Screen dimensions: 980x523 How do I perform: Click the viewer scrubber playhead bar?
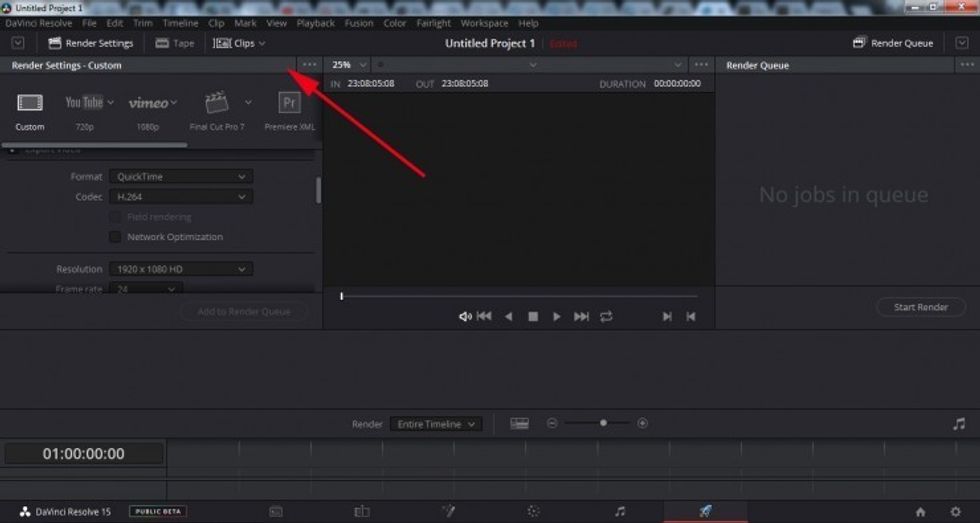click(x=341, y=296)
